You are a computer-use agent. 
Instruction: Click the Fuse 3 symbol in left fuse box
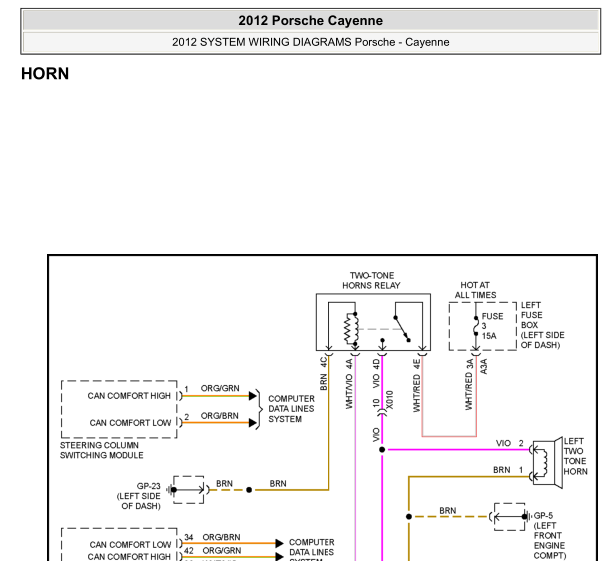pyautogui.click(x=476, y=326)
